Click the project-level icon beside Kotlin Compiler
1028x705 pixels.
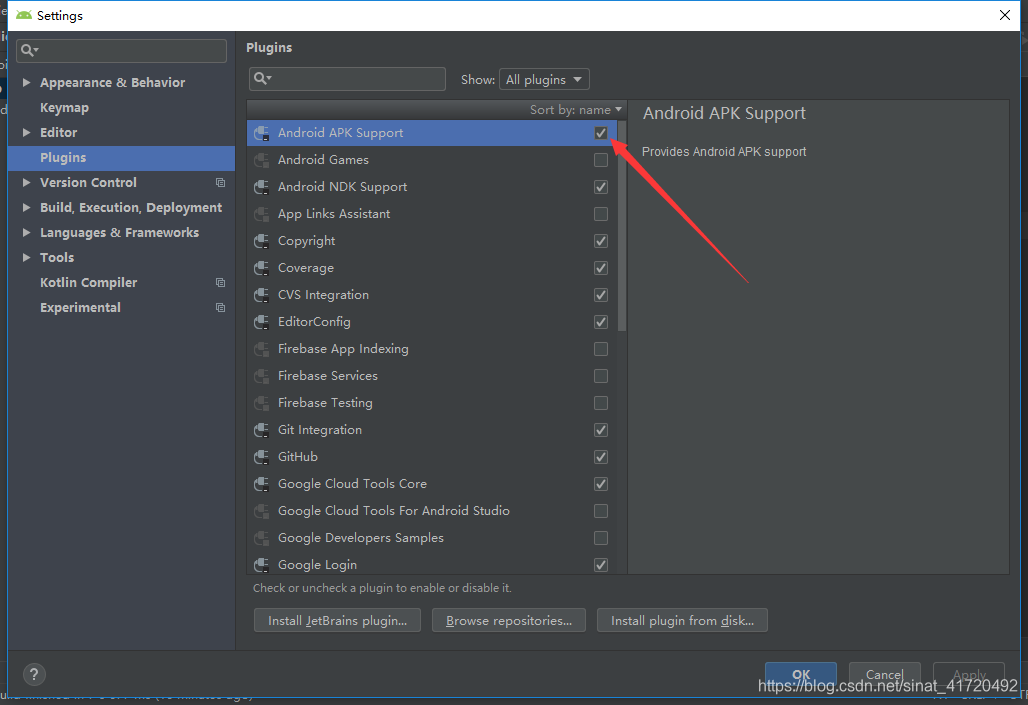coord(220,283)
